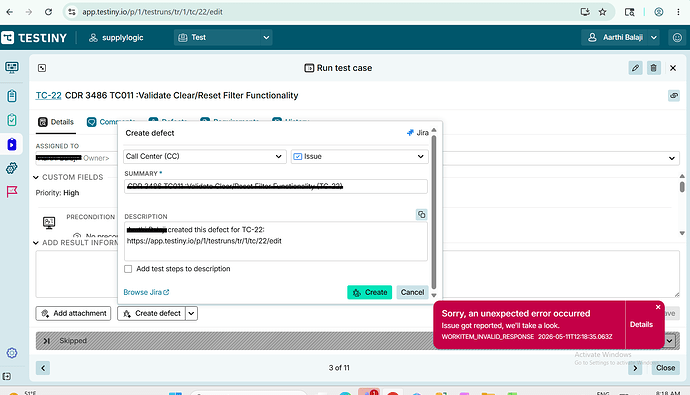Click the Jira integration label in Create defect
This screenshot has height=395, width=690.
418,133
